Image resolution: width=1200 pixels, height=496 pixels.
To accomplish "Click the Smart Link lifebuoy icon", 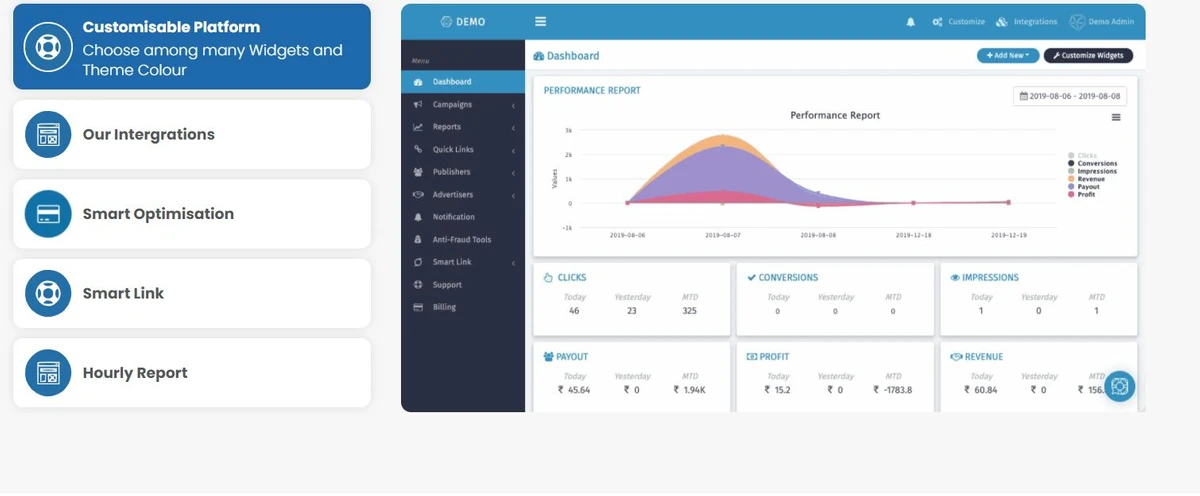I will pos(48,293).
